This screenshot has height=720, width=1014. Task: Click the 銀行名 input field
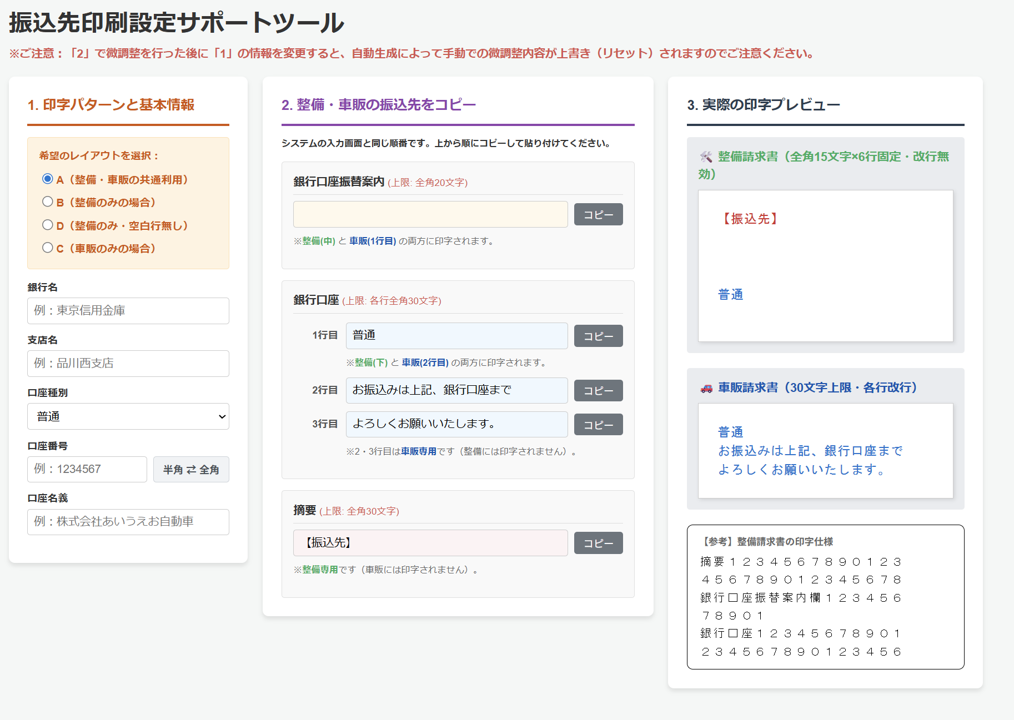[x=128, y=311]
